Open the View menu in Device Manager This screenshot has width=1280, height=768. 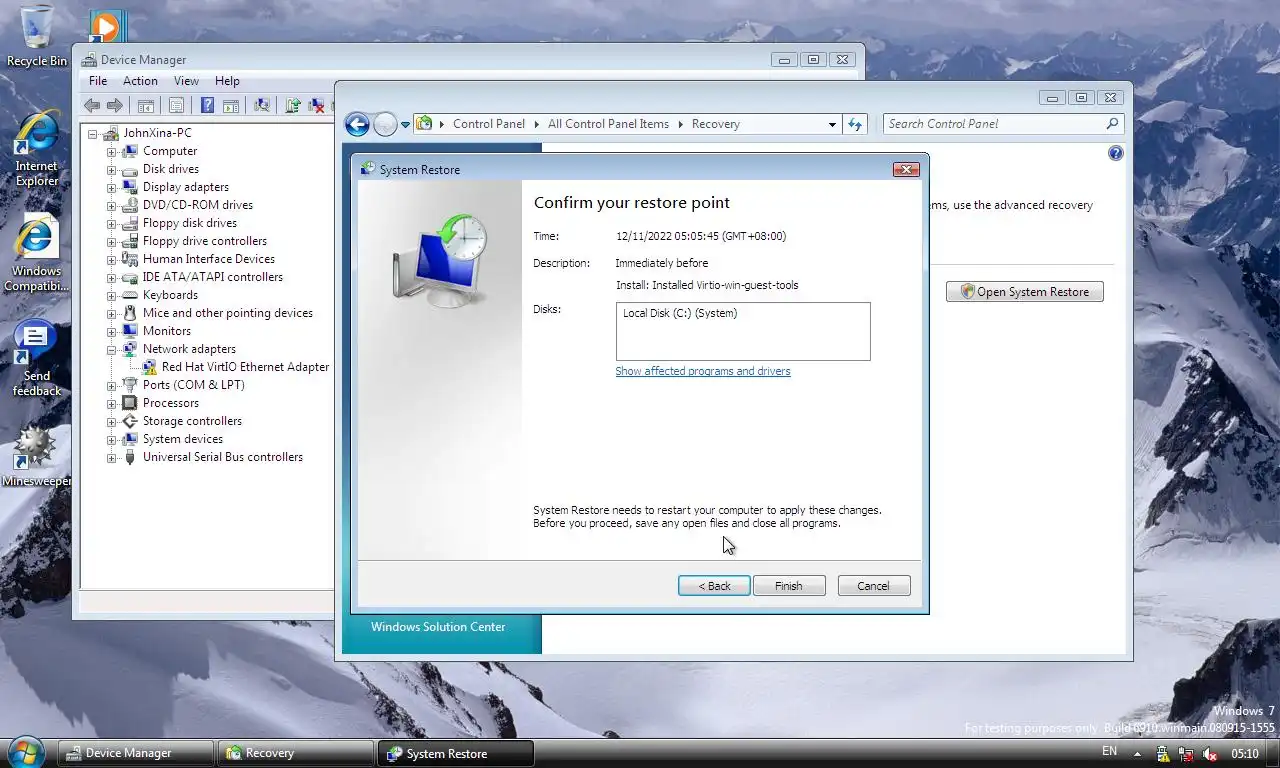click(x=186, y=81)
